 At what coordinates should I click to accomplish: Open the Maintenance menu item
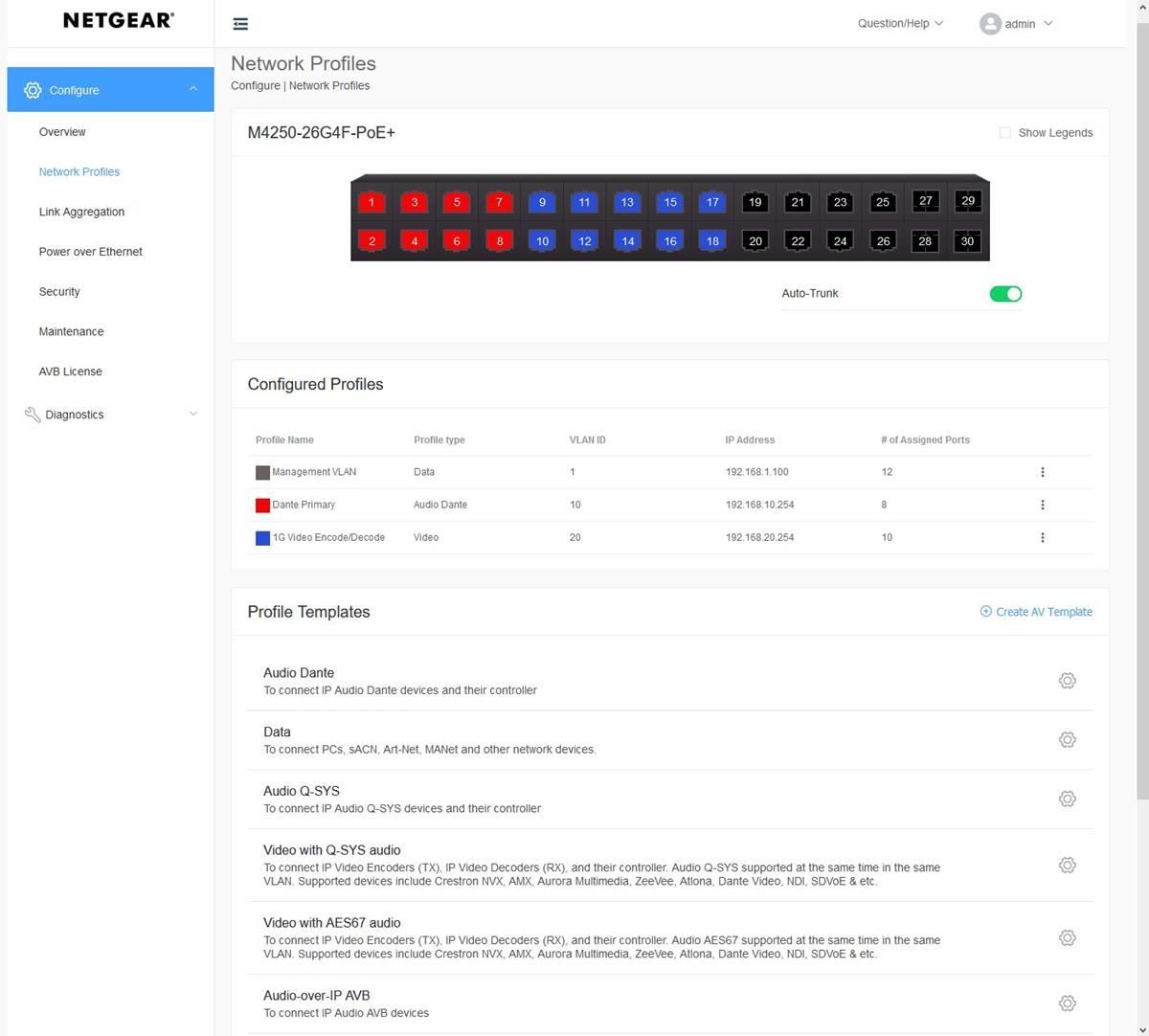pyautogui.click(x=71, y=332)
